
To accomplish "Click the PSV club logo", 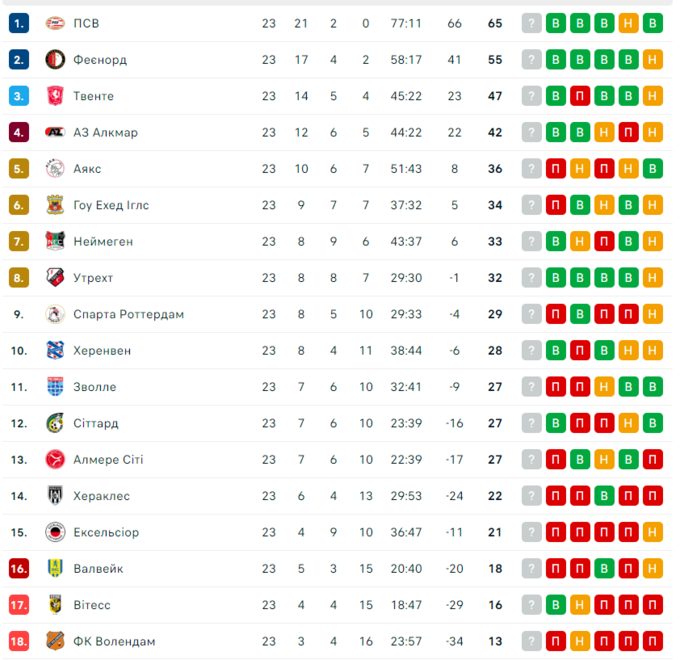I will point(55,23).
